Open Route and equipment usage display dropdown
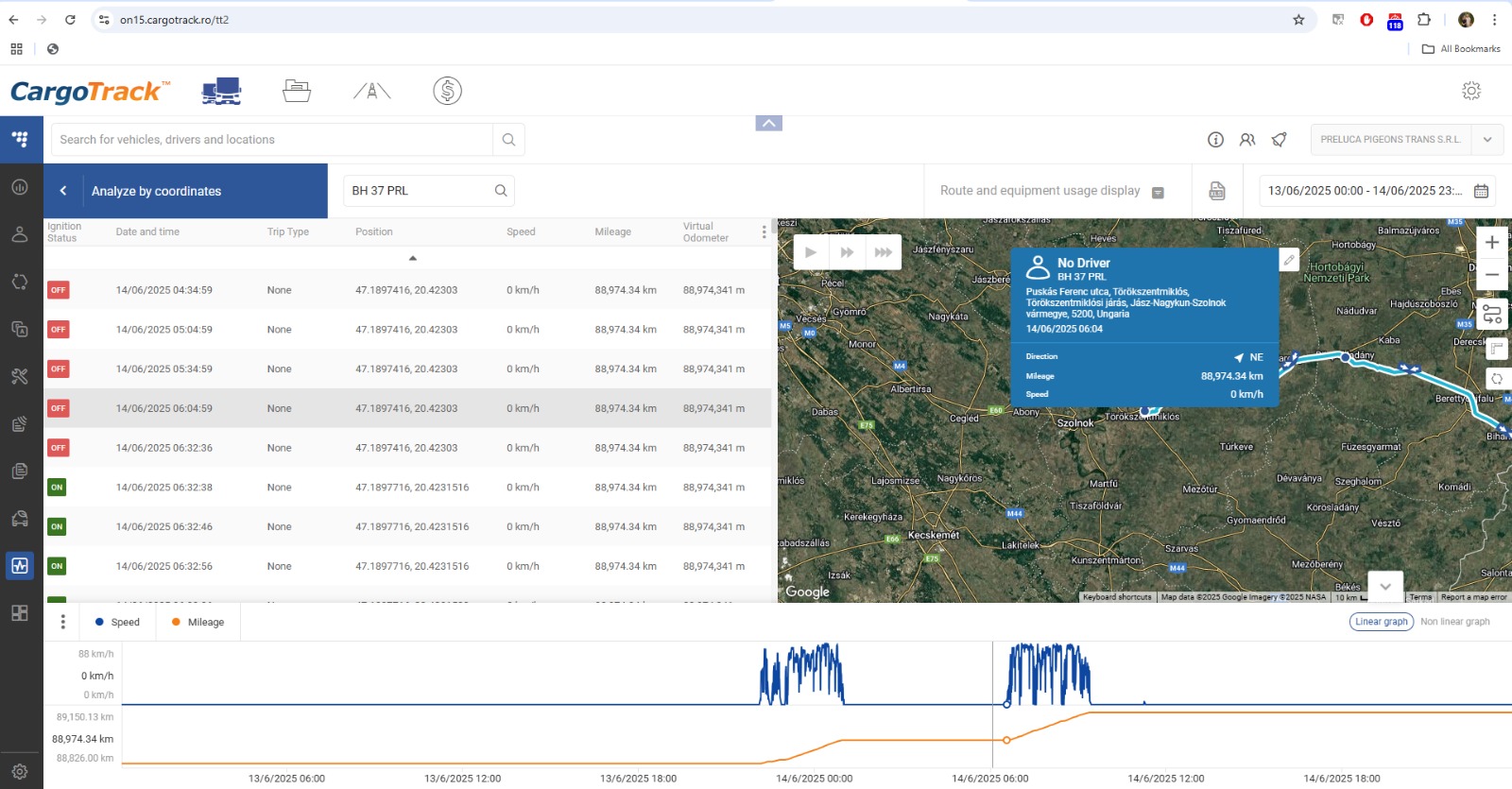The height and width of the screenshot is (789, 1512). [1051, 191]
